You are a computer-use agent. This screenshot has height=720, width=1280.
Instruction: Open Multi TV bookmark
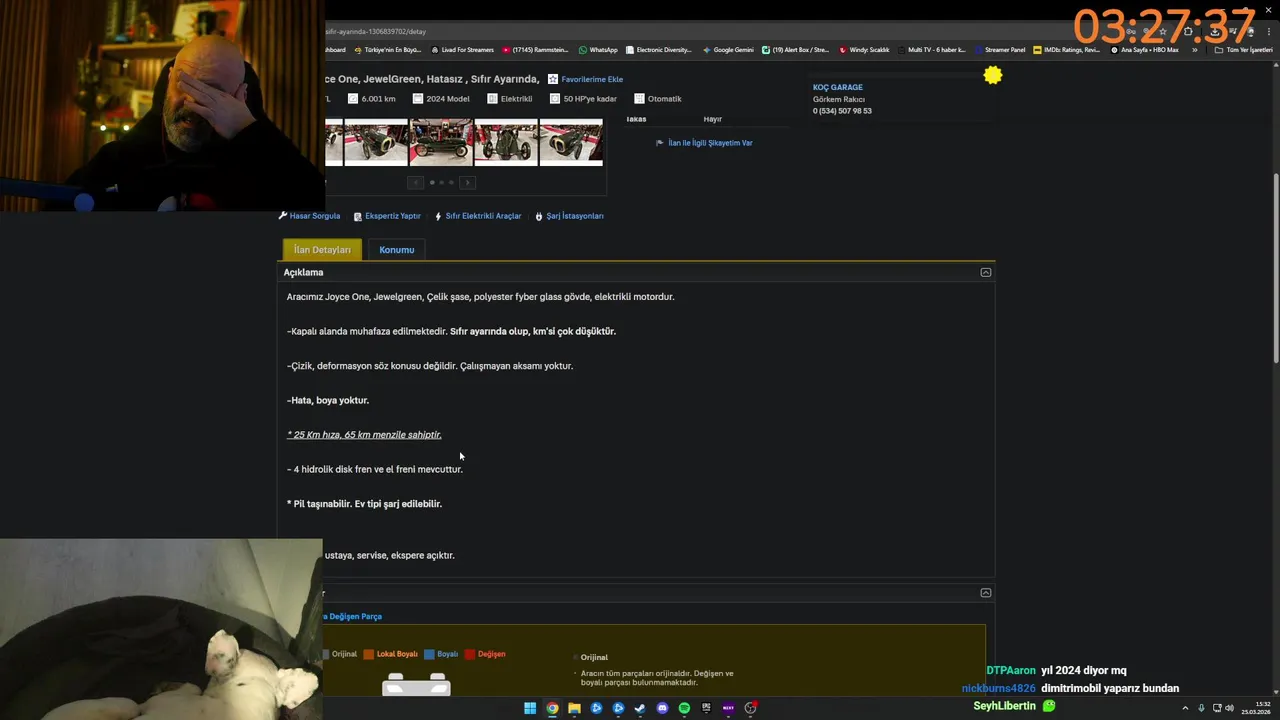tap(931, 50)
